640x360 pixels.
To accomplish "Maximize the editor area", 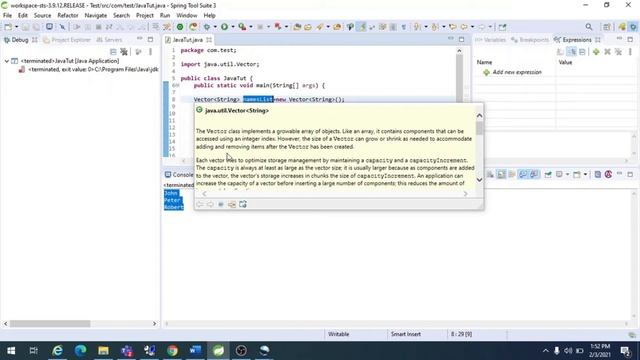I will coord(461,39).
